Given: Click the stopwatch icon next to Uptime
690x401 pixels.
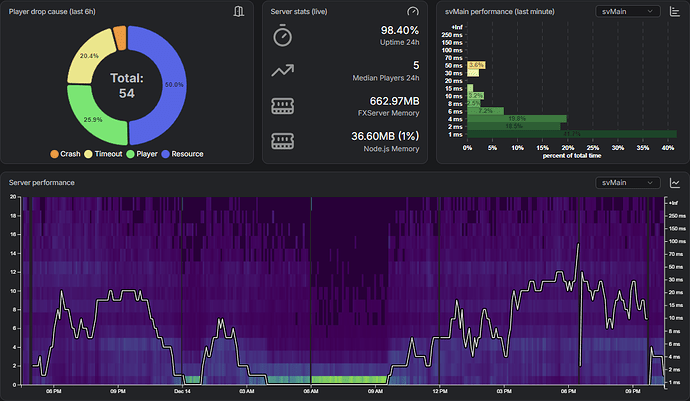Looking at the screenshot, I should (x=281, y=36).
